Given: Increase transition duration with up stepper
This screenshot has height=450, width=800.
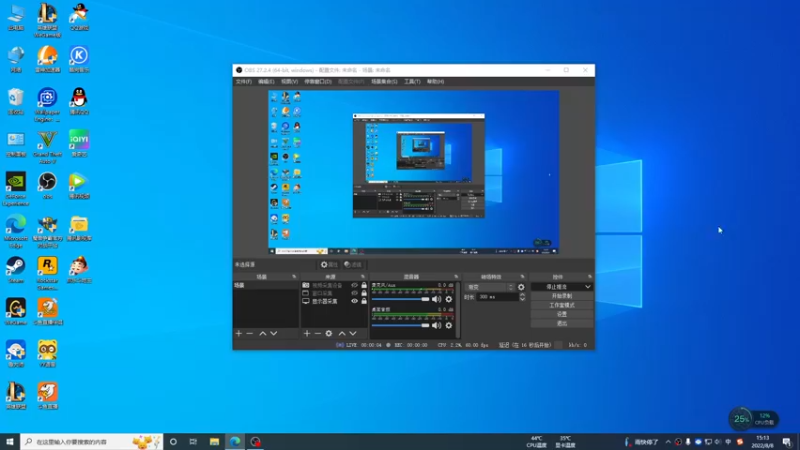Looking at the screenshot, I should pos(522,295).
